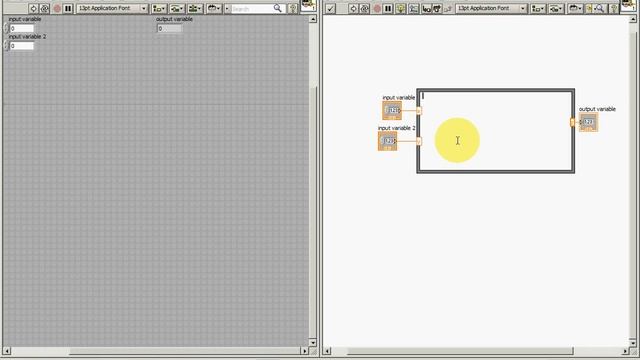The image size is (640, 360).
Task: Click the 'output variable' indicator field
Action: pyautogui.click(x=169, y=28)
